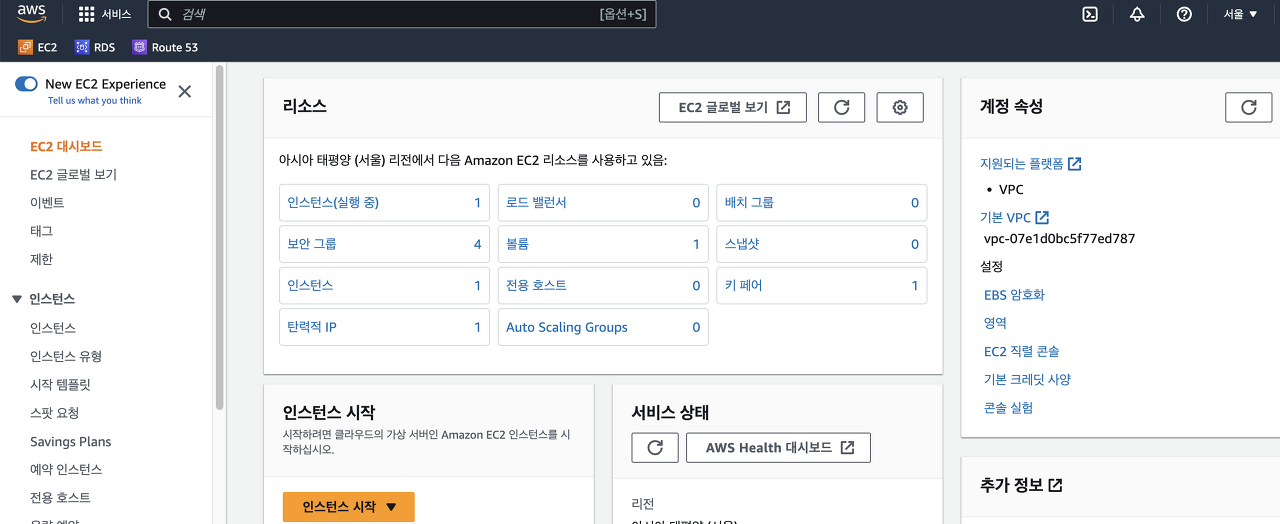Viewport: 1280px width, 524px height.
Task: Open the 리소스 panel settings gear
Action: [900, 107]
